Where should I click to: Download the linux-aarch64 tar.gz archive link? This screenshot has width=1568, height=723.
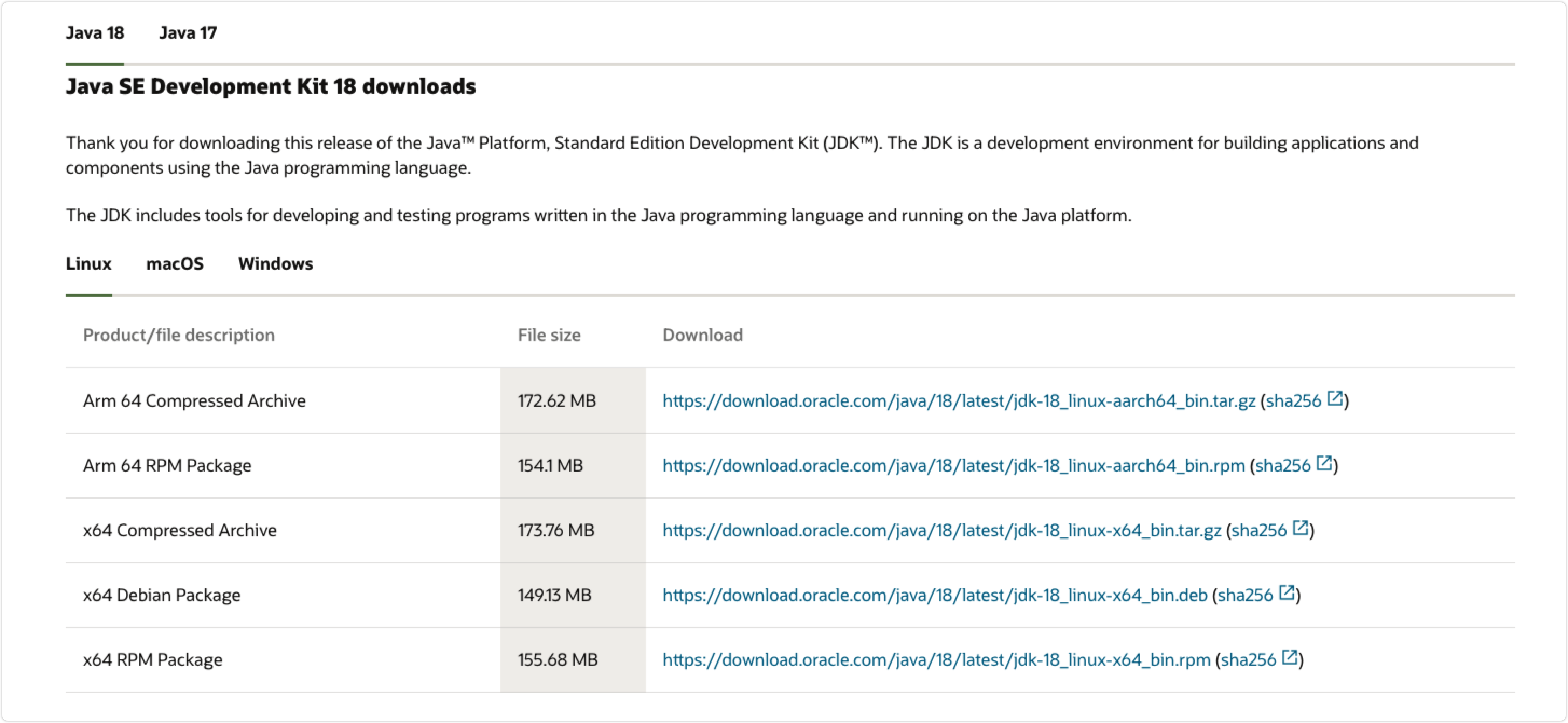[x=958, y=401]
